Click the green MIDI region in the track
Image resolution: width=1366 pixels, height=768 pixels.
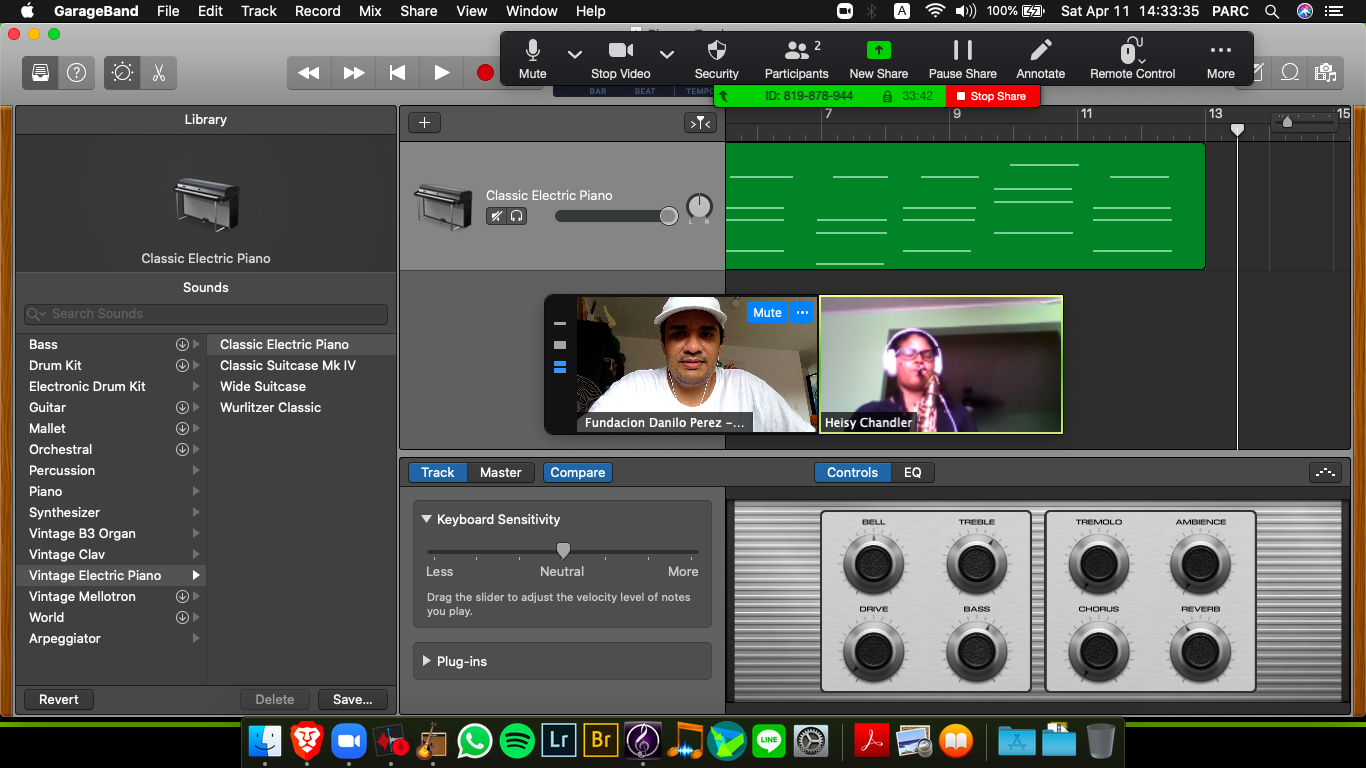coord(965,206)
